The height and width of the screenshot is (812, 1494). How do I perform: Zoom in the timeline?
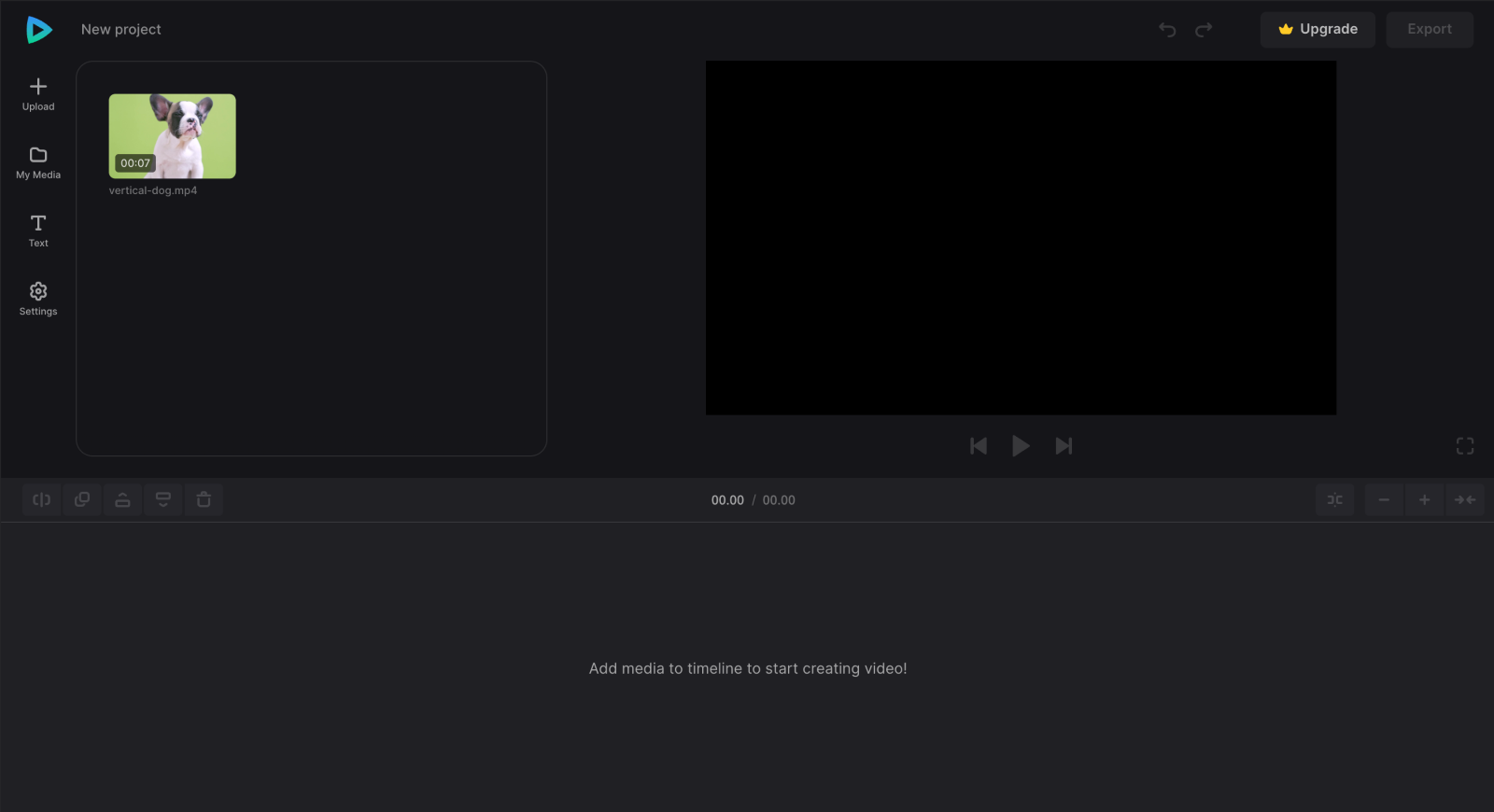[1424, 500]
